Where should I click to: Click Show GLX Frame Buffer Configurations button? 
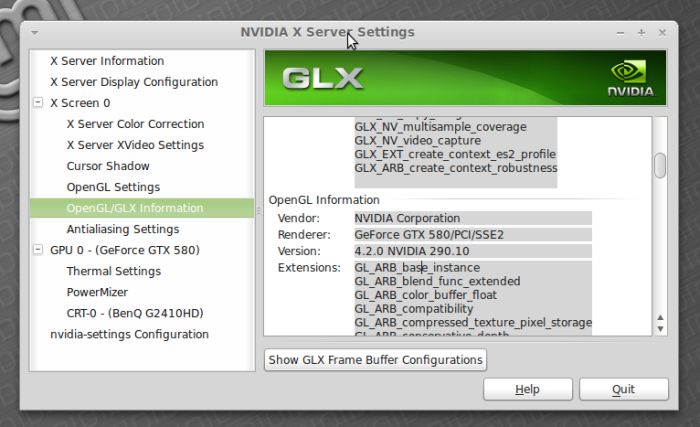click(375, 360)
